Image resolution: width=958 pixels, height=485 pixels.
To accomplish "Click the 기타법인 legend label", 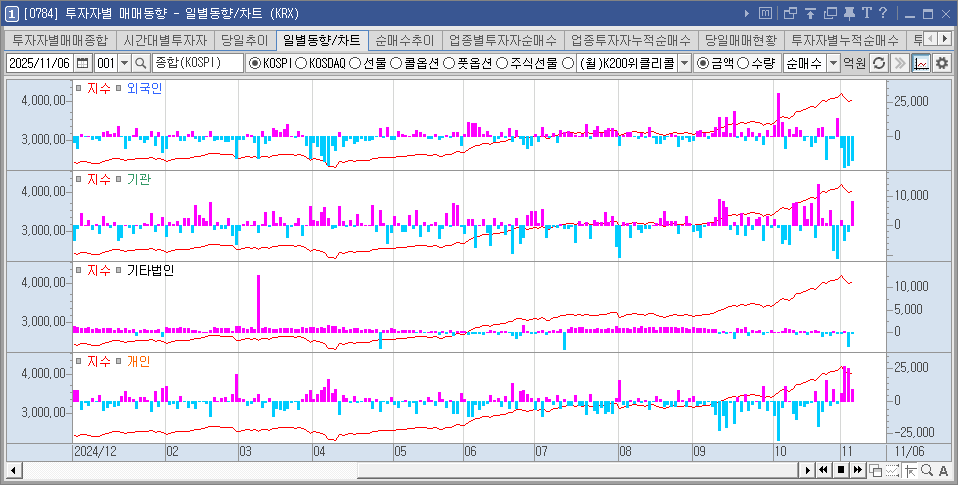I will pyautogui.click(x=150, y=271).
